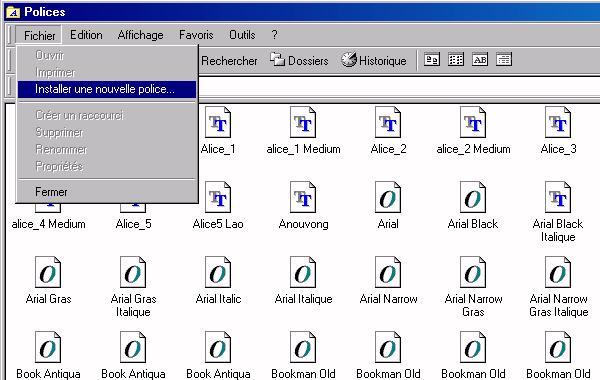Select the Alice_2 font icon
The height and width of the screenshot is (380, 600).
click(388, 122)
